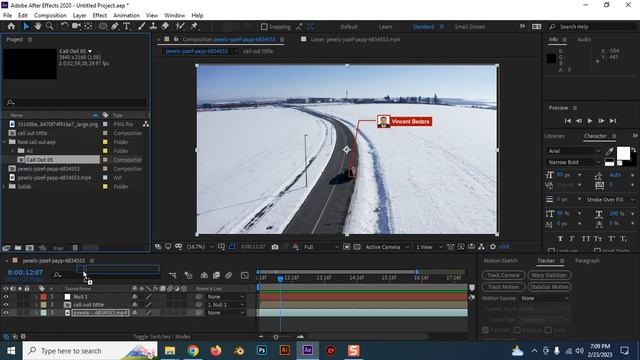Screen dimensions: 640x360
Task: Select the Home icon in toolbar
Action: point(11,27)
